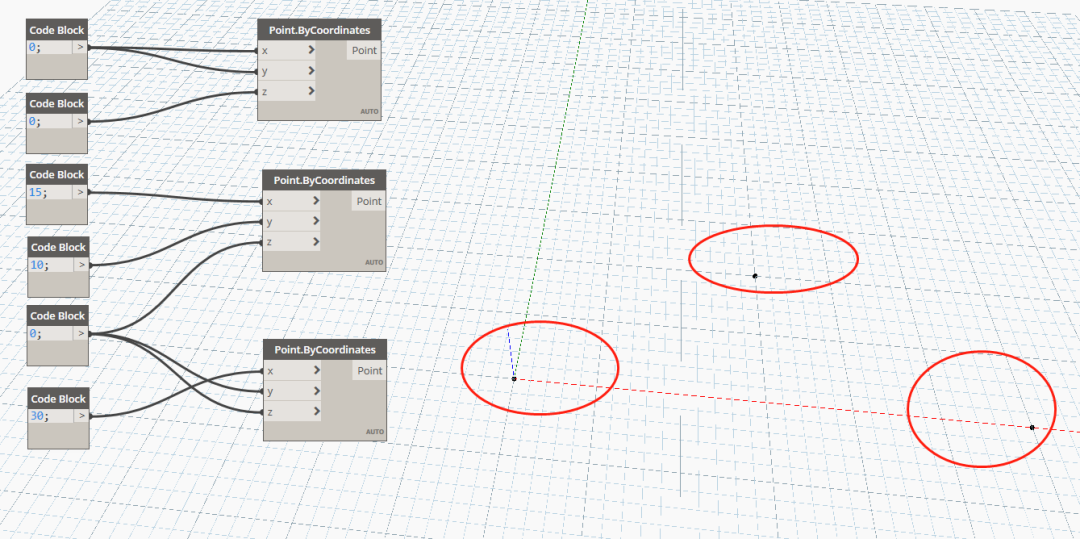The height and width of the screenshot is (539, 1080).
Task: Click output port arrow of the 15; Code Block
Action: coord(80,193)
